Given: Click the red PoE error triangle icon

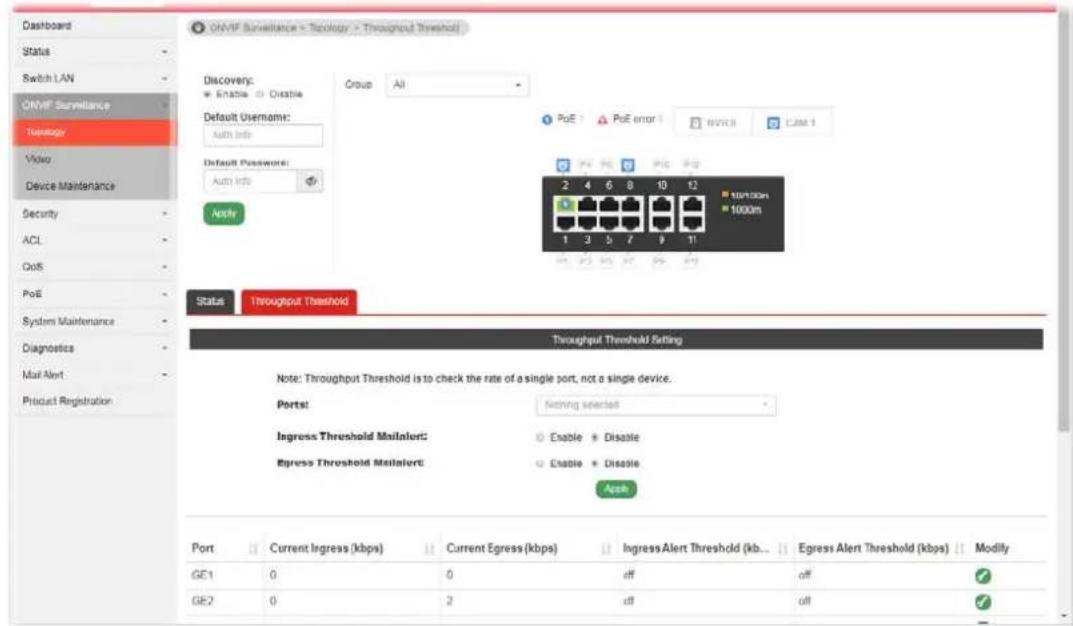Looking at the screenshot, I should (x=602, y=120).
